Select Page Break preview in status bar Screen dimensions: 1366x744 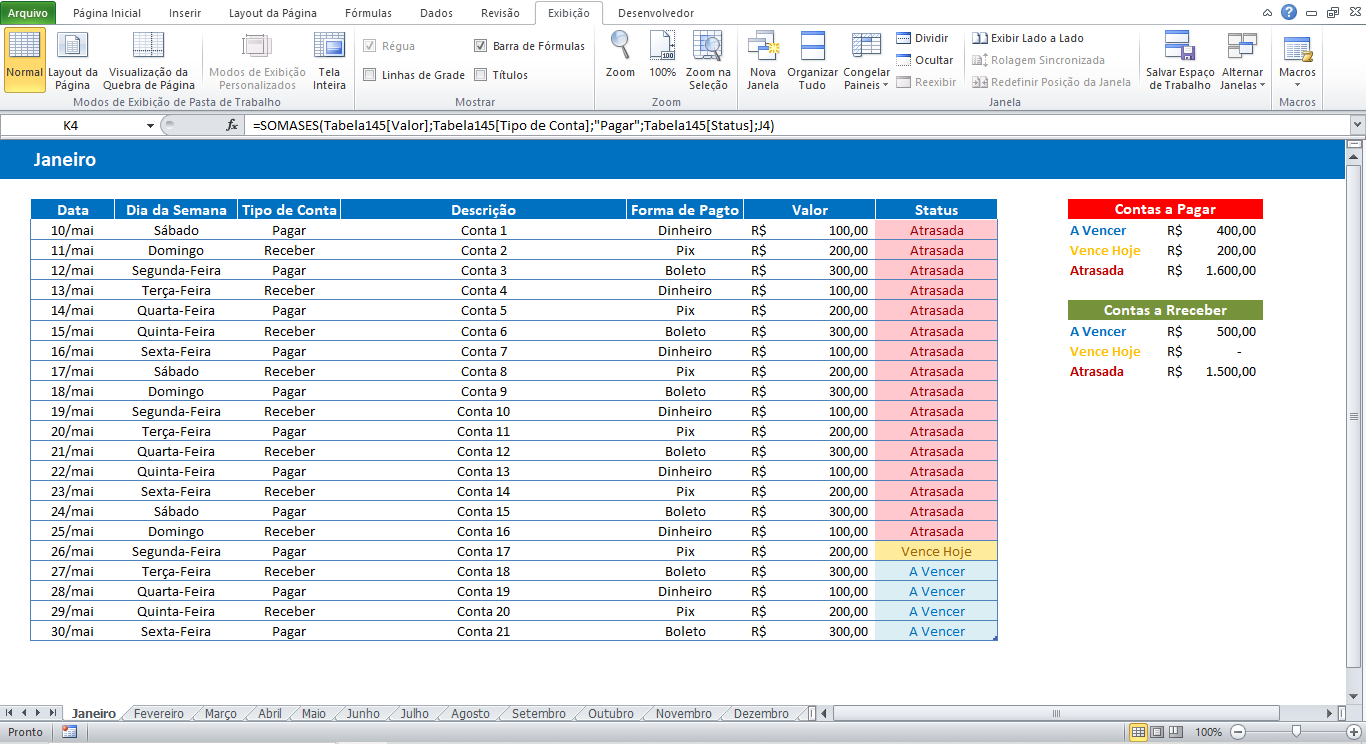click(1176, 732)
